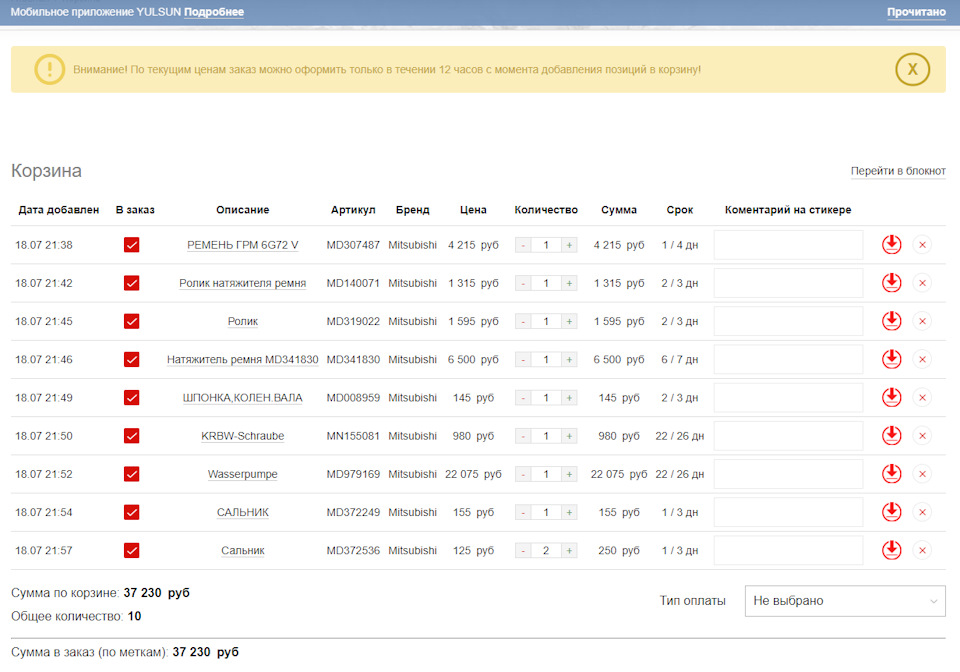
Task: Click the 22 075 руб price cell
Action: [x=473, y=474]
